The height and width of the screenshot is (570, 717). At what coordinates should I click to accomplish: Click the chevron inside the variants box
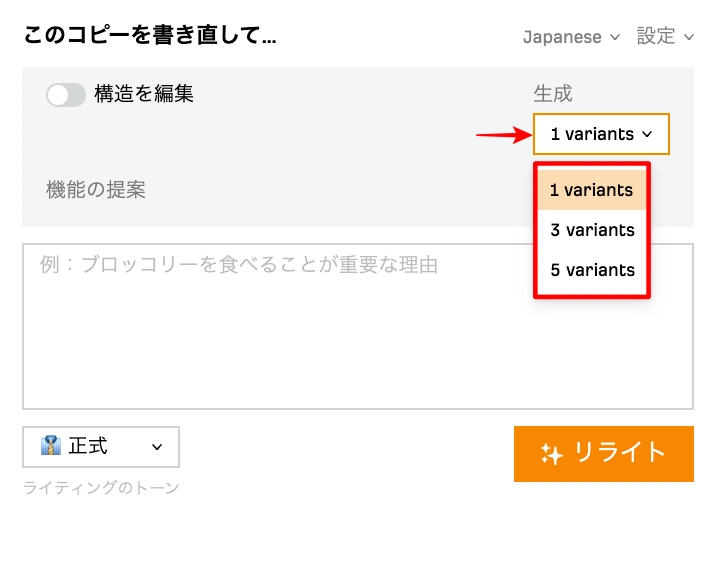click(647, 134)
